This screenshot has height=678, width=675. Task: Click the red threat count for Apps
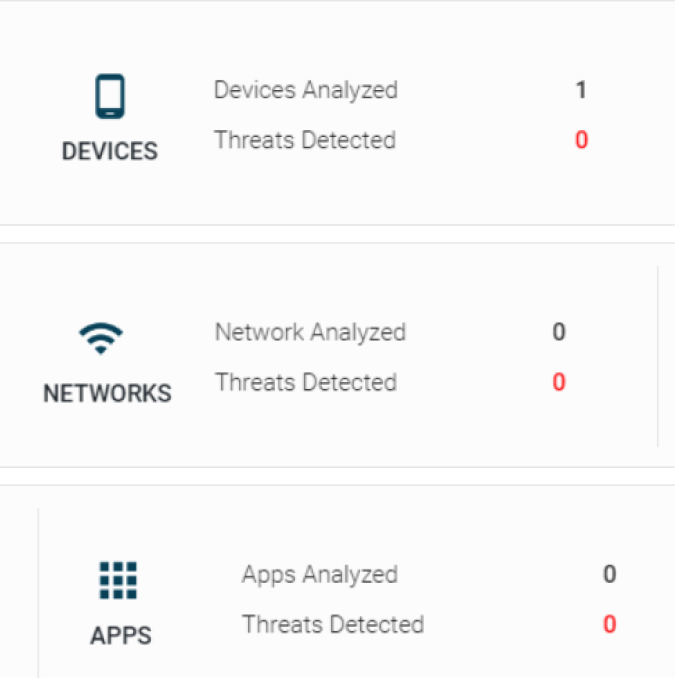(609, 624)
